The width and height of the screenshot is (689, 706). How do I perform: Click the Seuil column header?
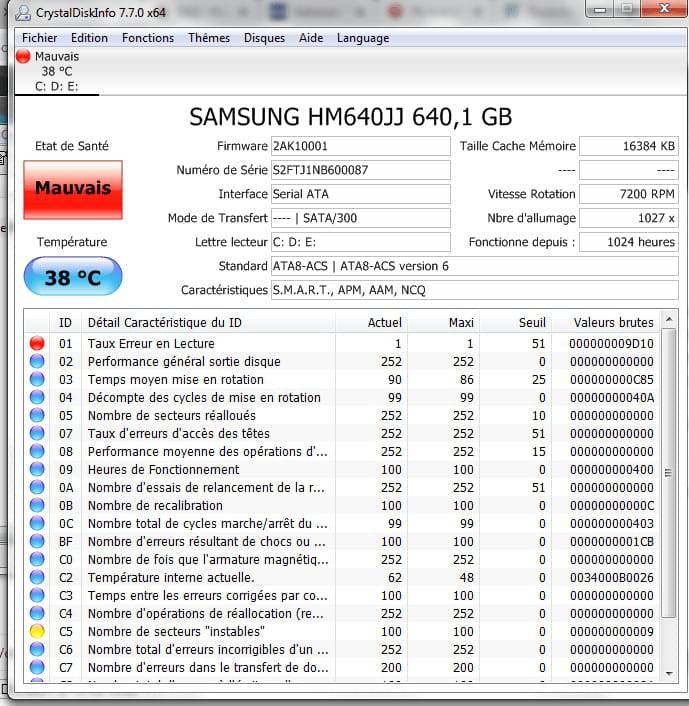[x=516, y=322]
